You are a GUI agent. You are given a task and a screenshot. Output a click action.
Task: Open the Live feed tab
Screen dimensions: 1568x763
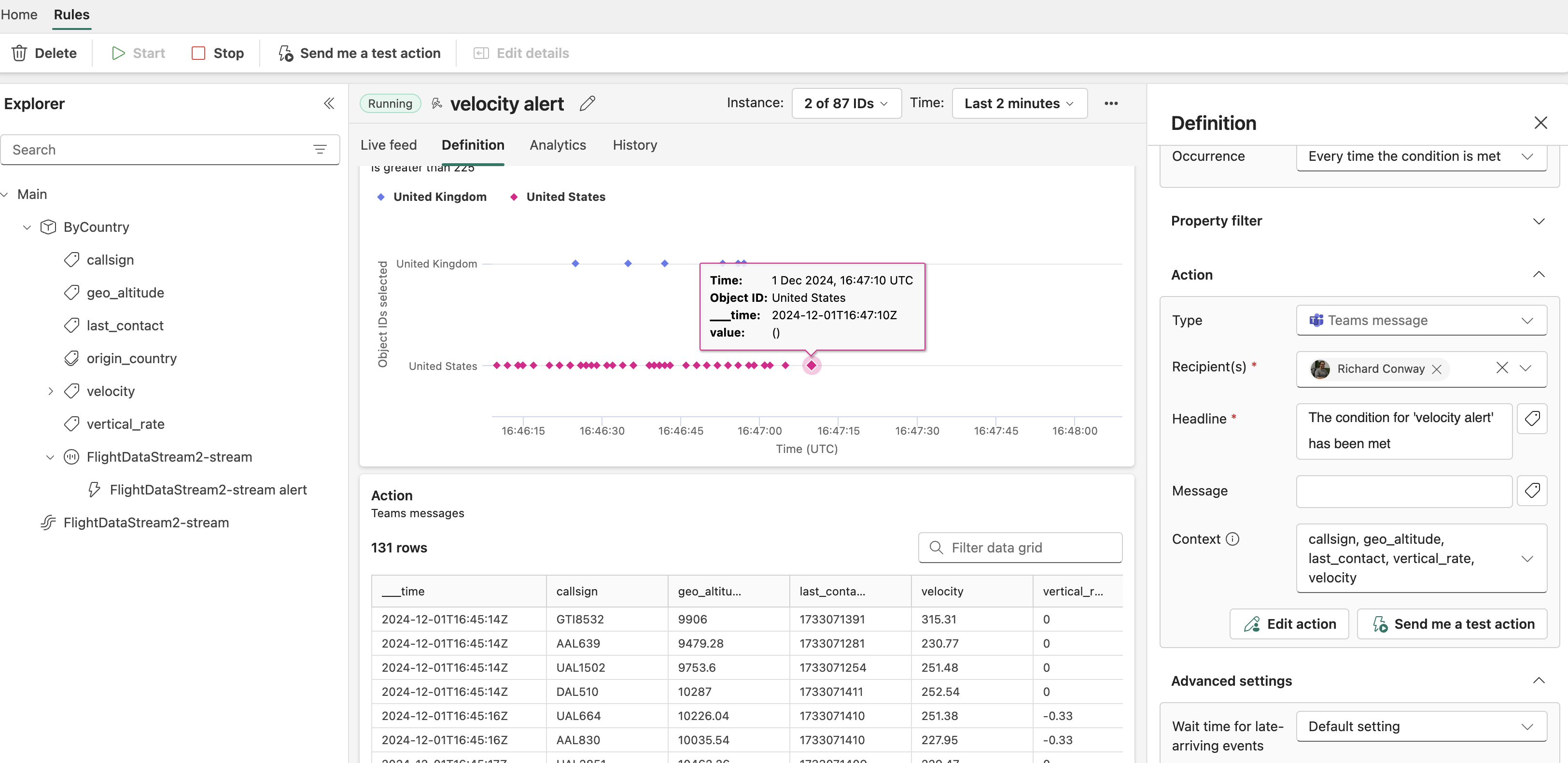point(388,145)
